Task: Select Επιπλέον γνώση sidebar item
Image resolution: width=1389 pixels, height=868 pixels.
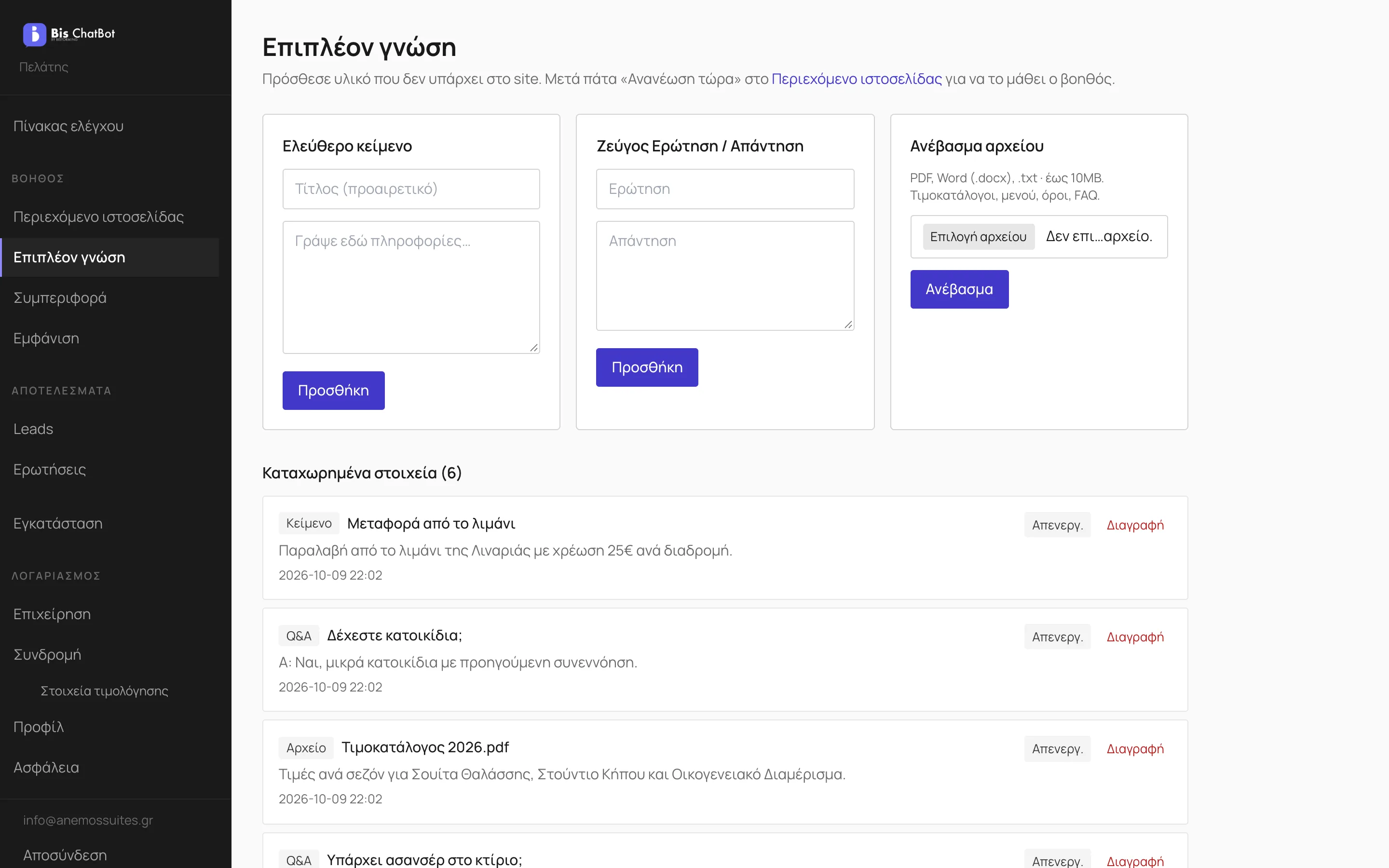Action: pyautogui.click(x=109, y=257)
